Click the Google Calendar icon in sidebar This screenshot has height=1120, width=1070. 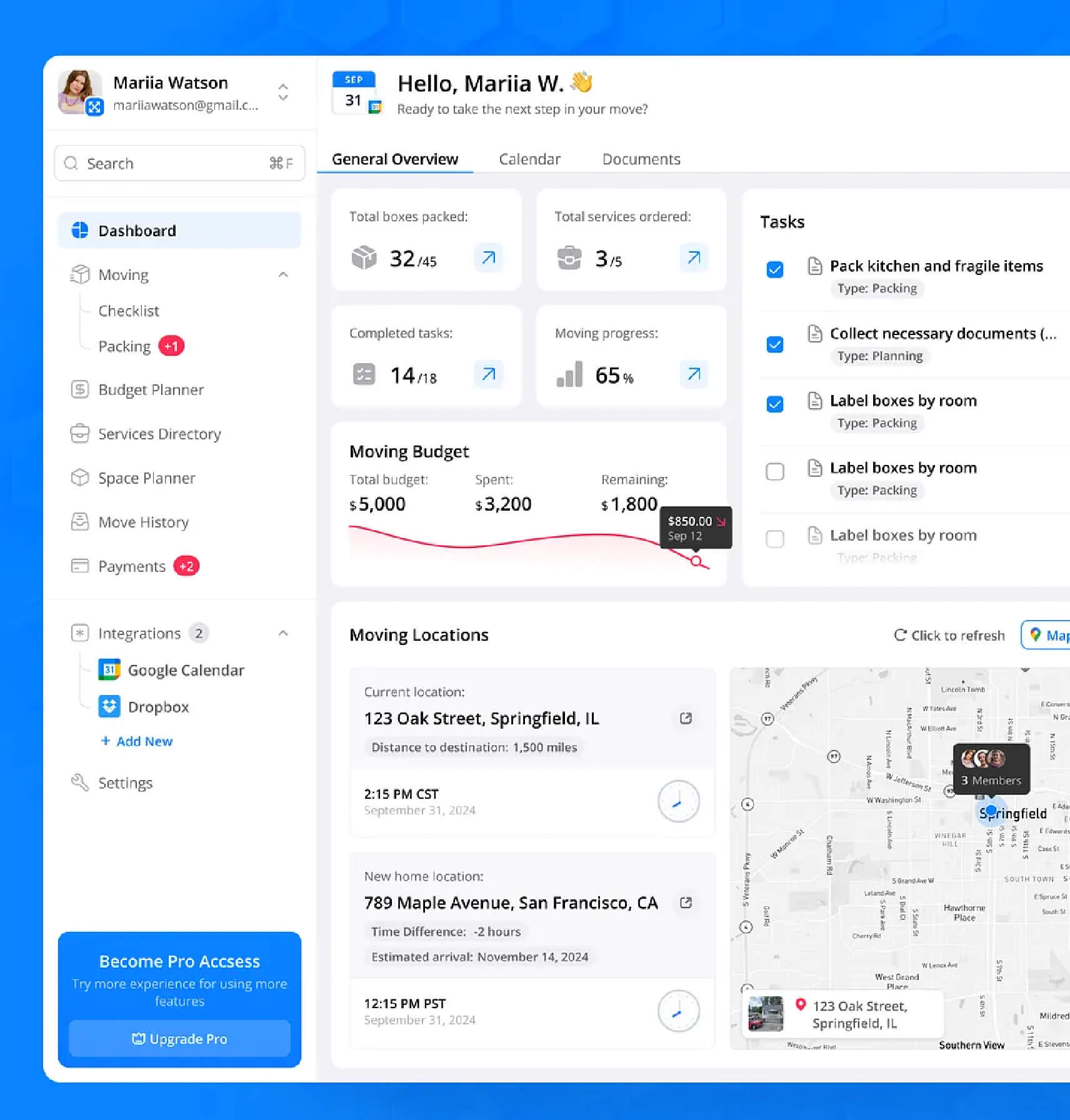(109, 670)
